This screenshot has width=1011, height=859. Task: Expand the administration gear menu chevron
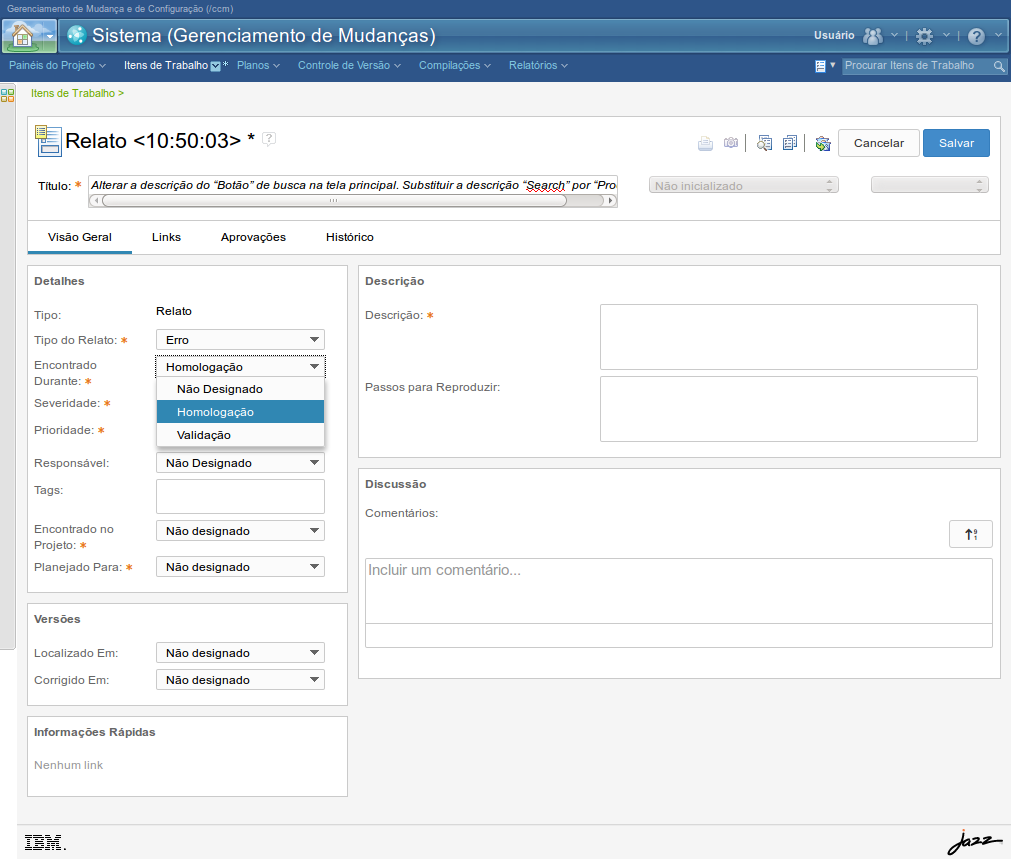point(947,35)
